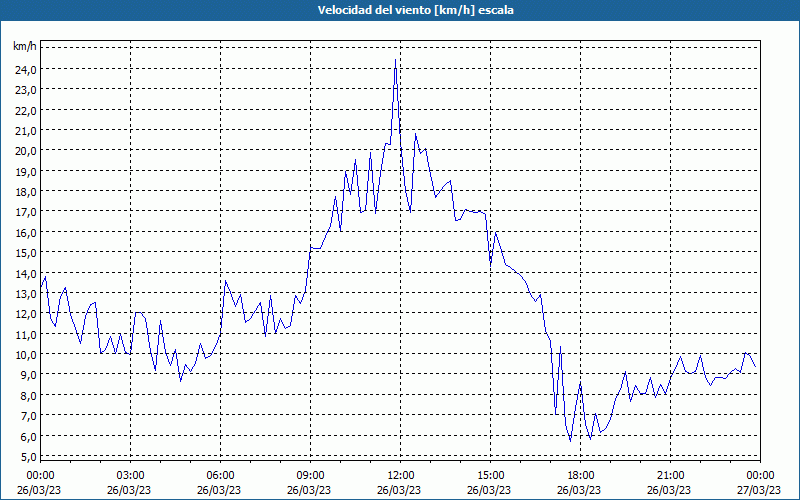This screenshot has height=500, width=800.
Task: Select the 19,0 y-axis label
Action: pos(26,172)
